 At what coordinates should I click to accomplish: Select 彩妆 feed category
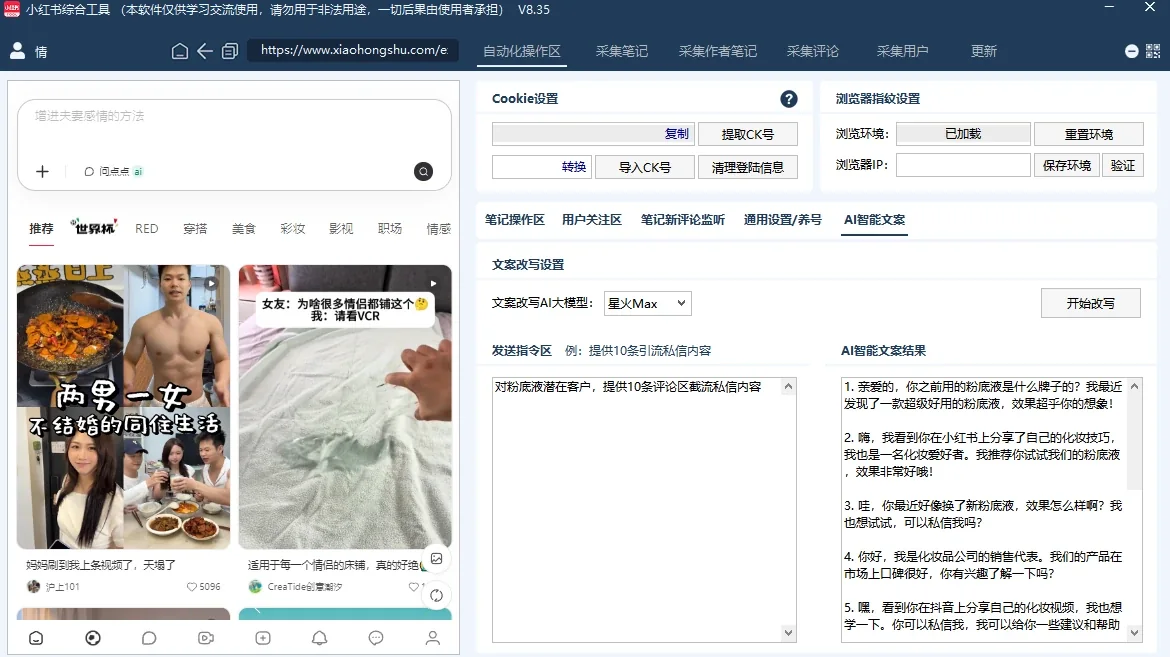click(x=292, y=228)
